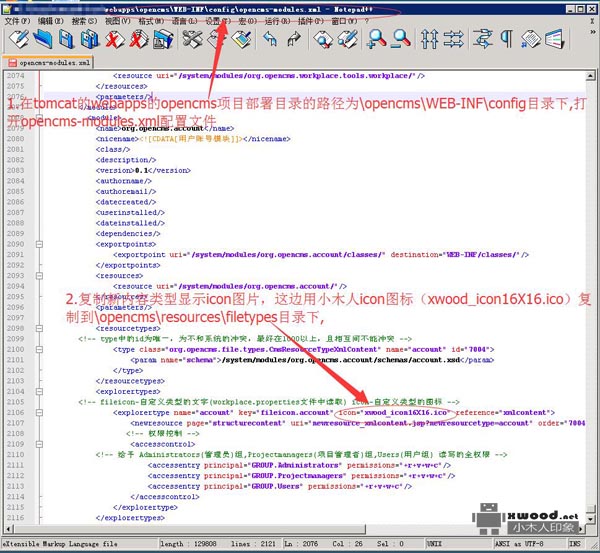Screen dimensions: 600x553
Task: Click the </explorertypes> closing tag at line 2116
Action: coord(130,518)
